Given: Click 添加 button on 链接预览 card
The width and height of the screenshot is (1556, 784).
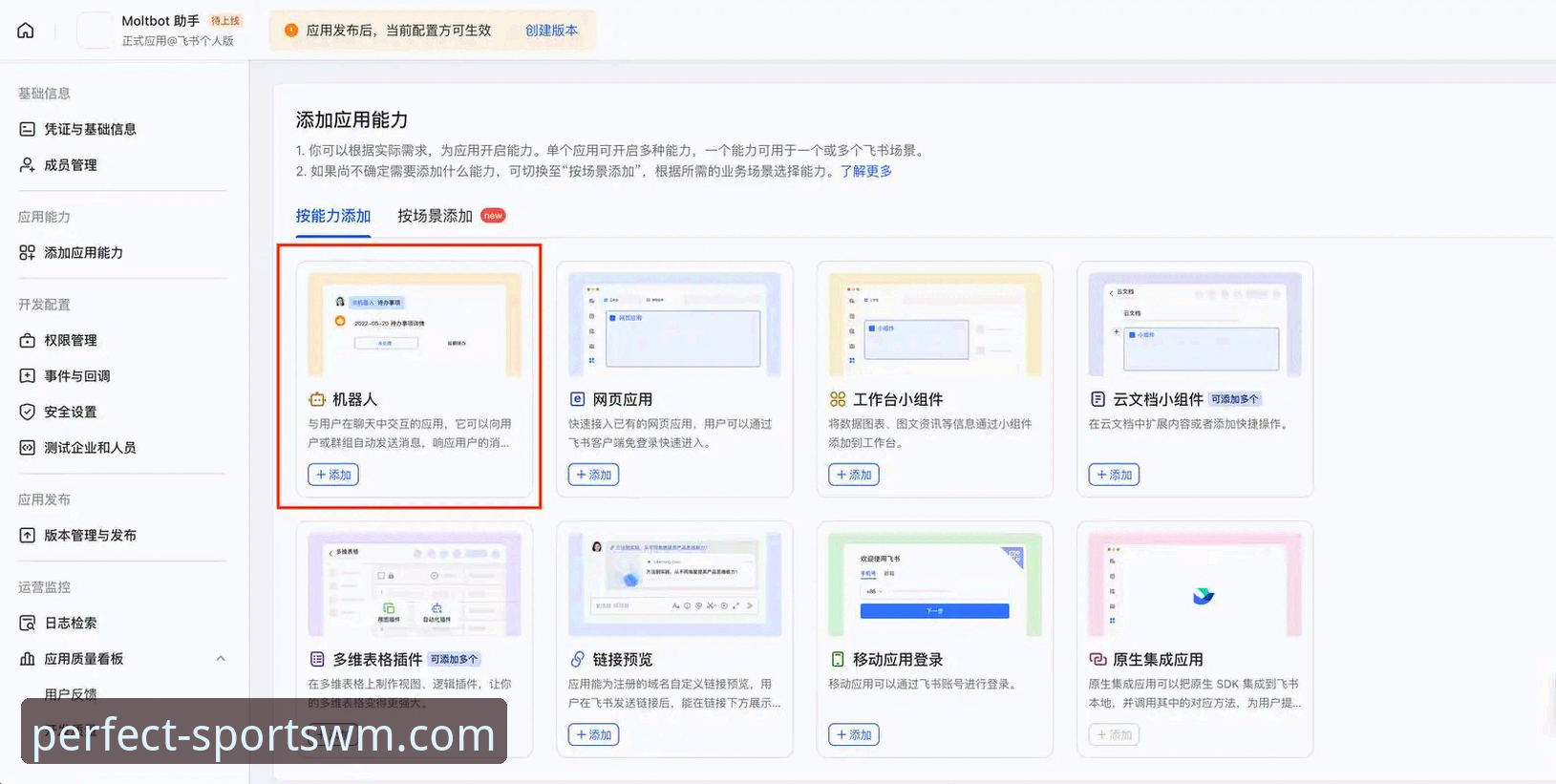Looking at the screenshot, I should [x=593, y=735].
